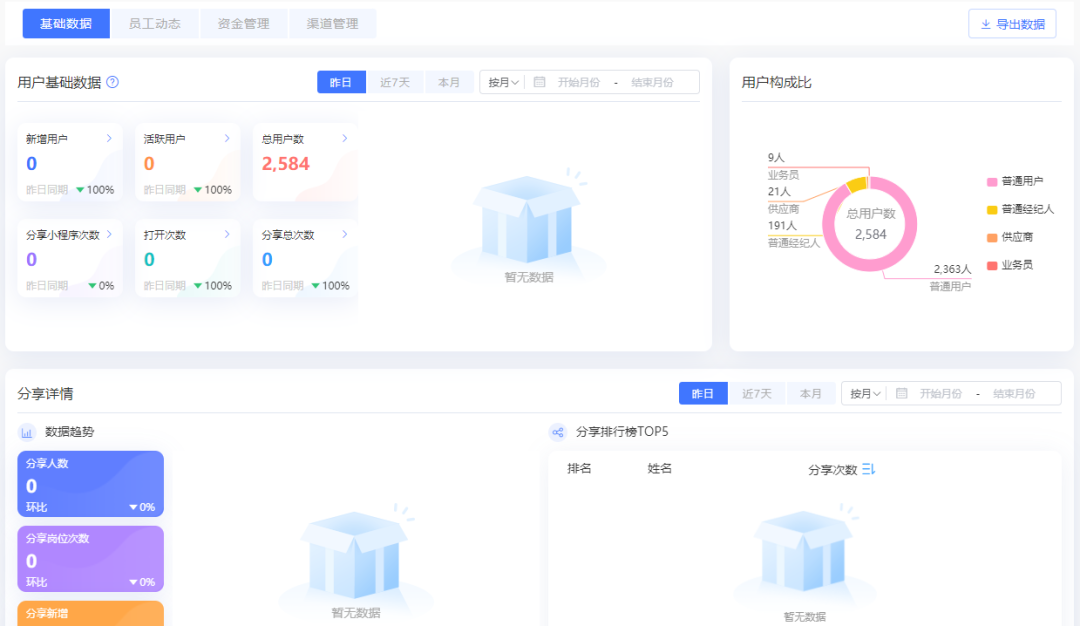1080x626 pixels.
Task: Click the 排名 column header
Action: pyautogui.click(x=579, y=468)
